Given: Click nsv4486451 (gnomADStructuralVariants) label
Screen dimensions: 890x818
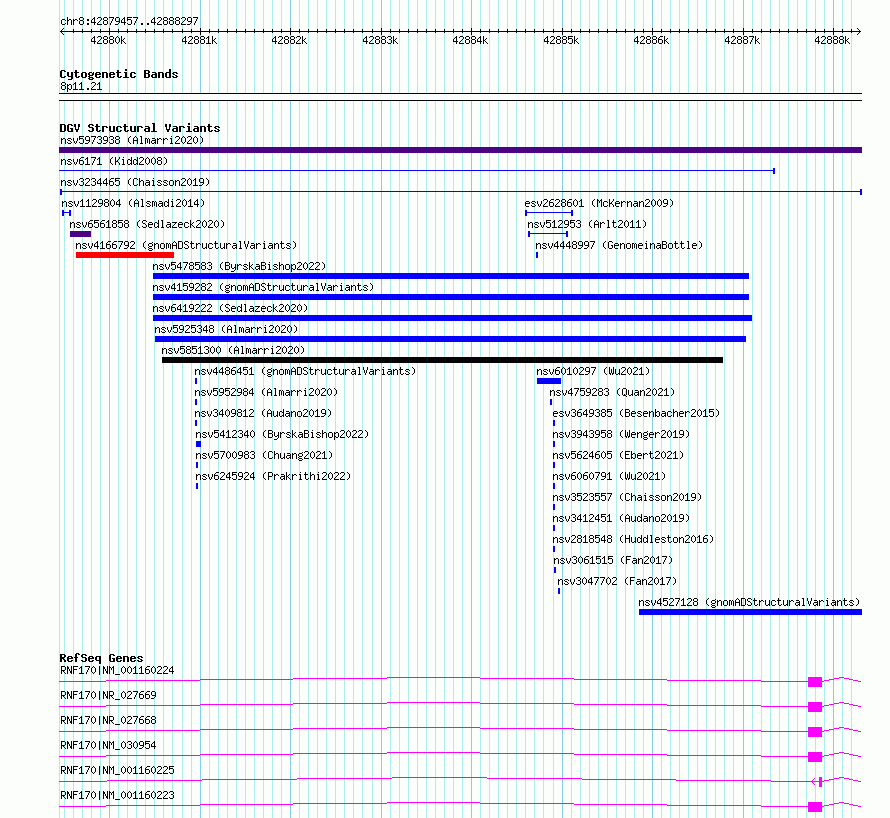Looking at the screenshot, I should pos(305,371).
